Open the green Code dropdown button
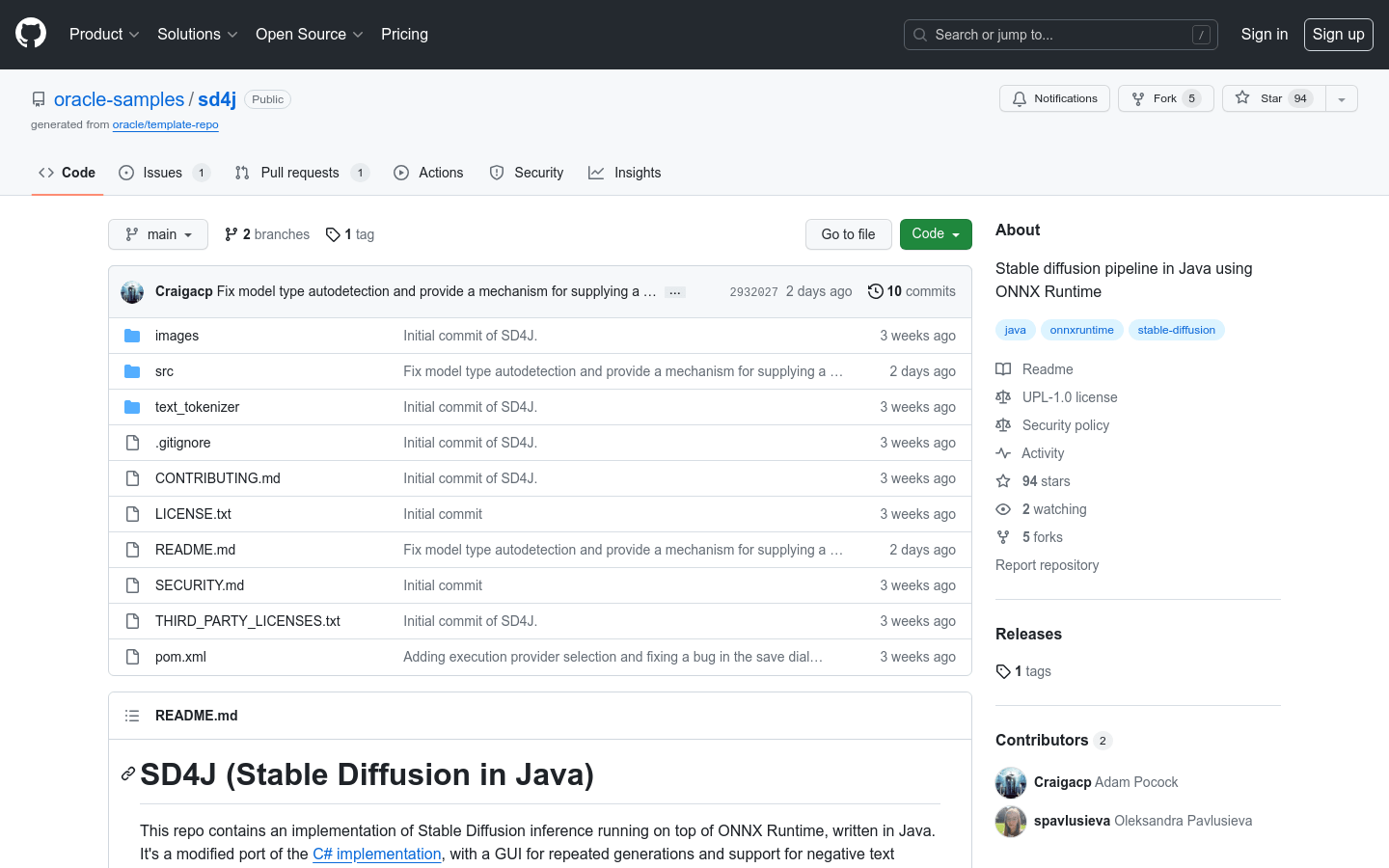The width and height of the screenshot is (1389, 868). pyautogui.click(x=936, y=234)
